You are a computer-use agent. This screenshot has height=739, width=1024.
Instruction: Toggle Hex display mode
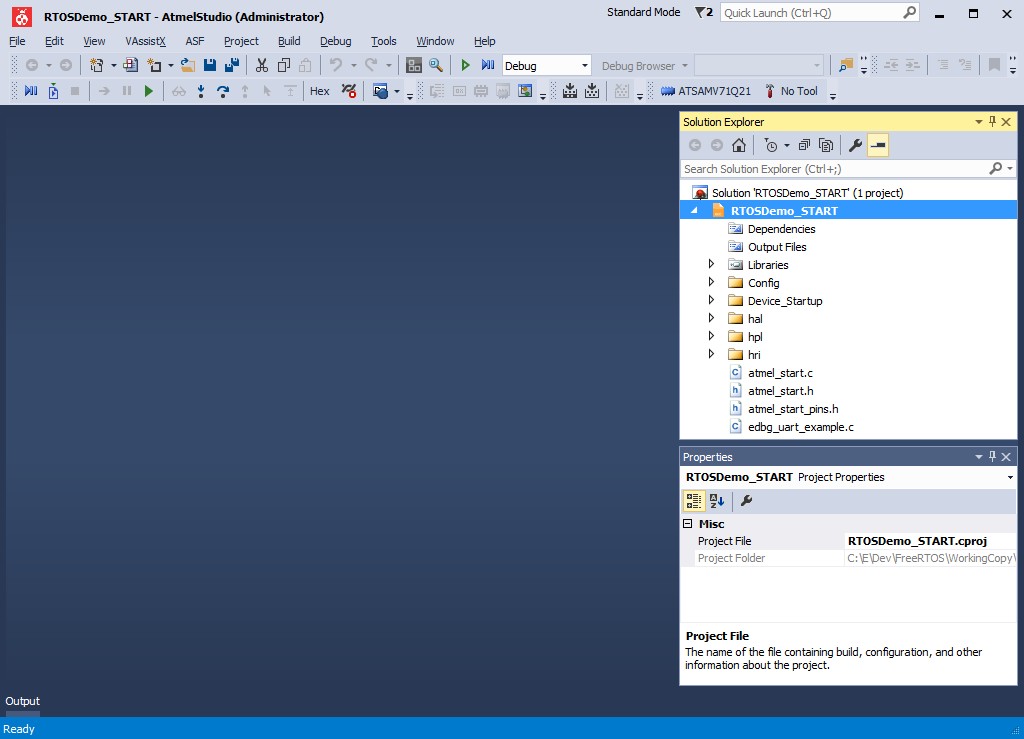coord(319,91)
